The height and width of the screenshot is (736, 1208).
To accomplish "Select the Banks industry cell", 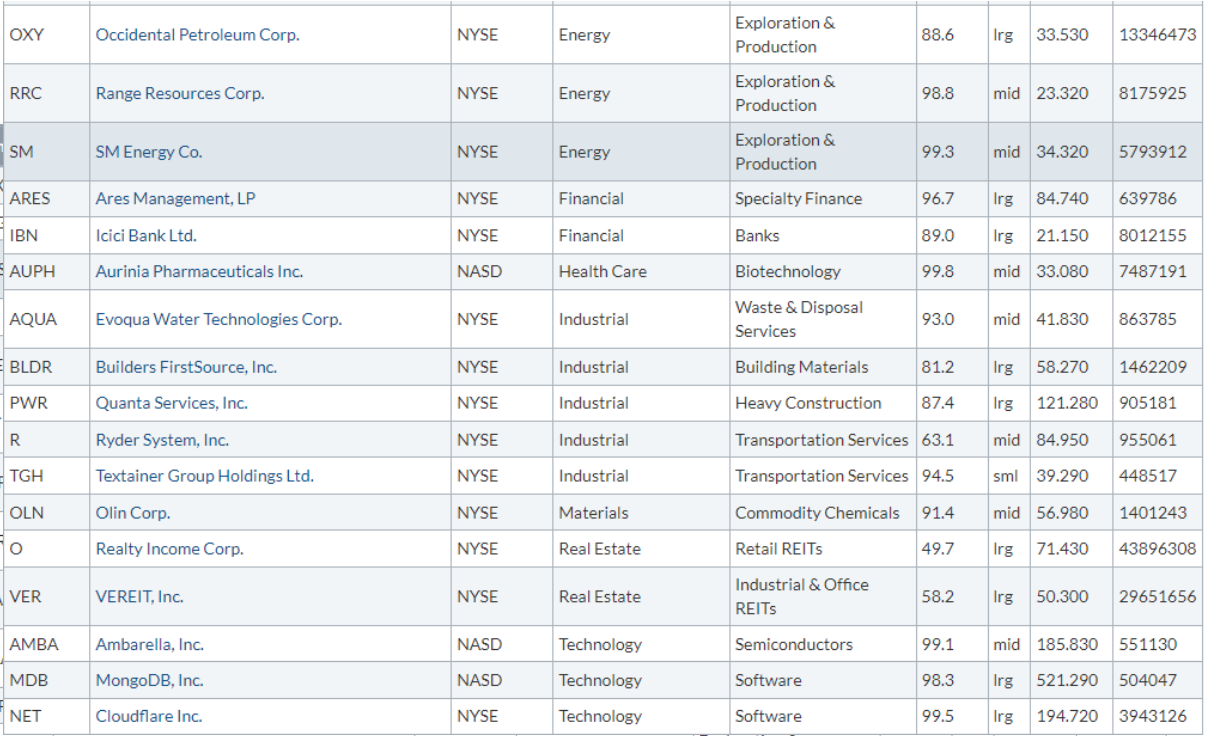I will [823, 236].
